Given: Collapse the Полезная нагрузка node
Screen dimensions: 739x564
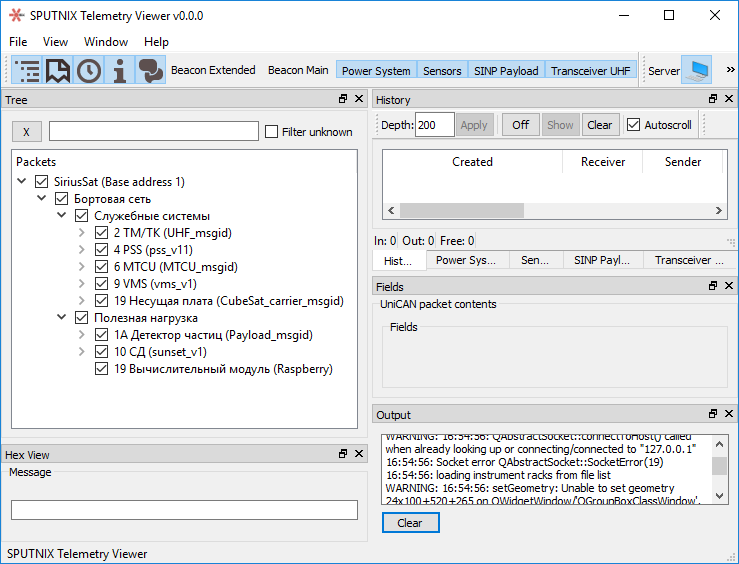Looking at the screenshot, I should click(61, 317).
